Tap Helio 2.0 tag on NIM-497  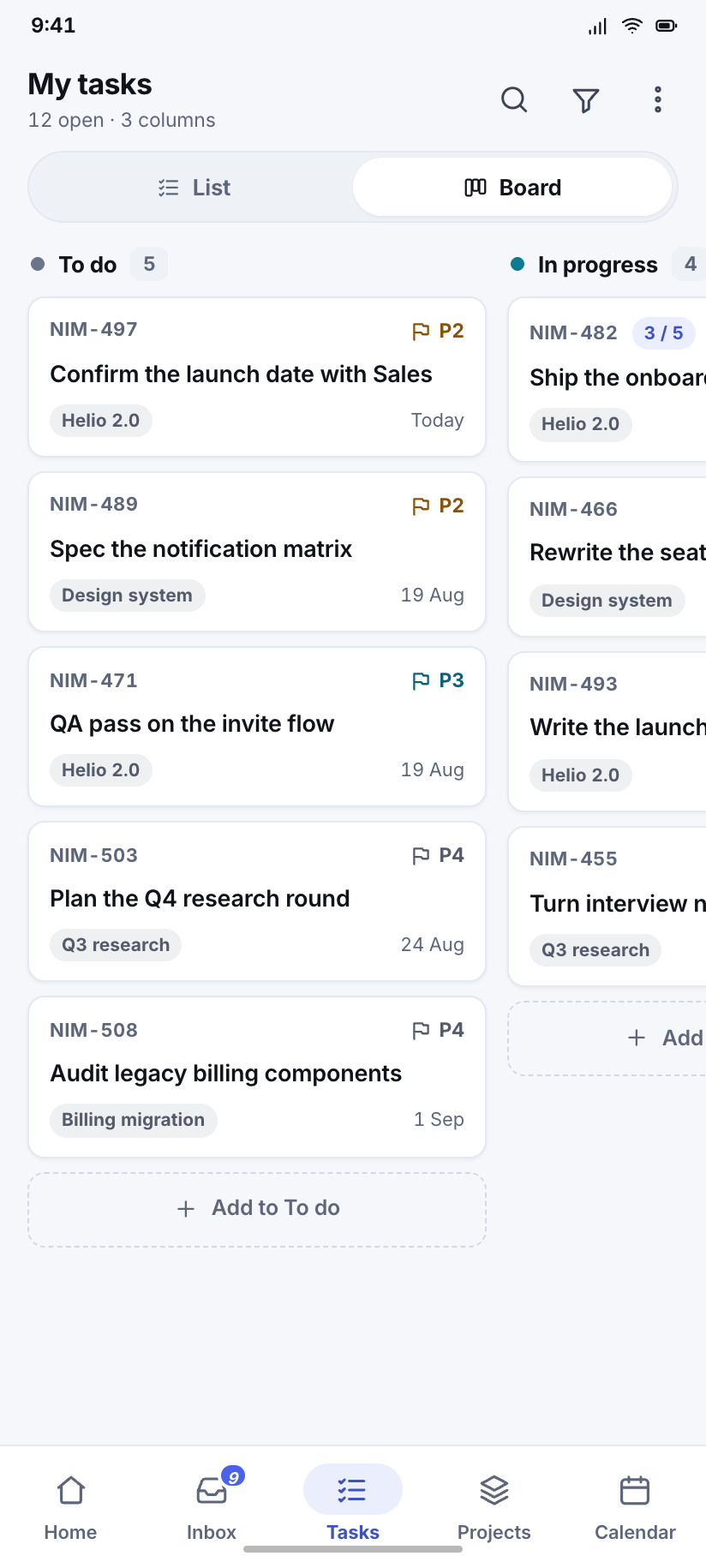coord(101,421)
